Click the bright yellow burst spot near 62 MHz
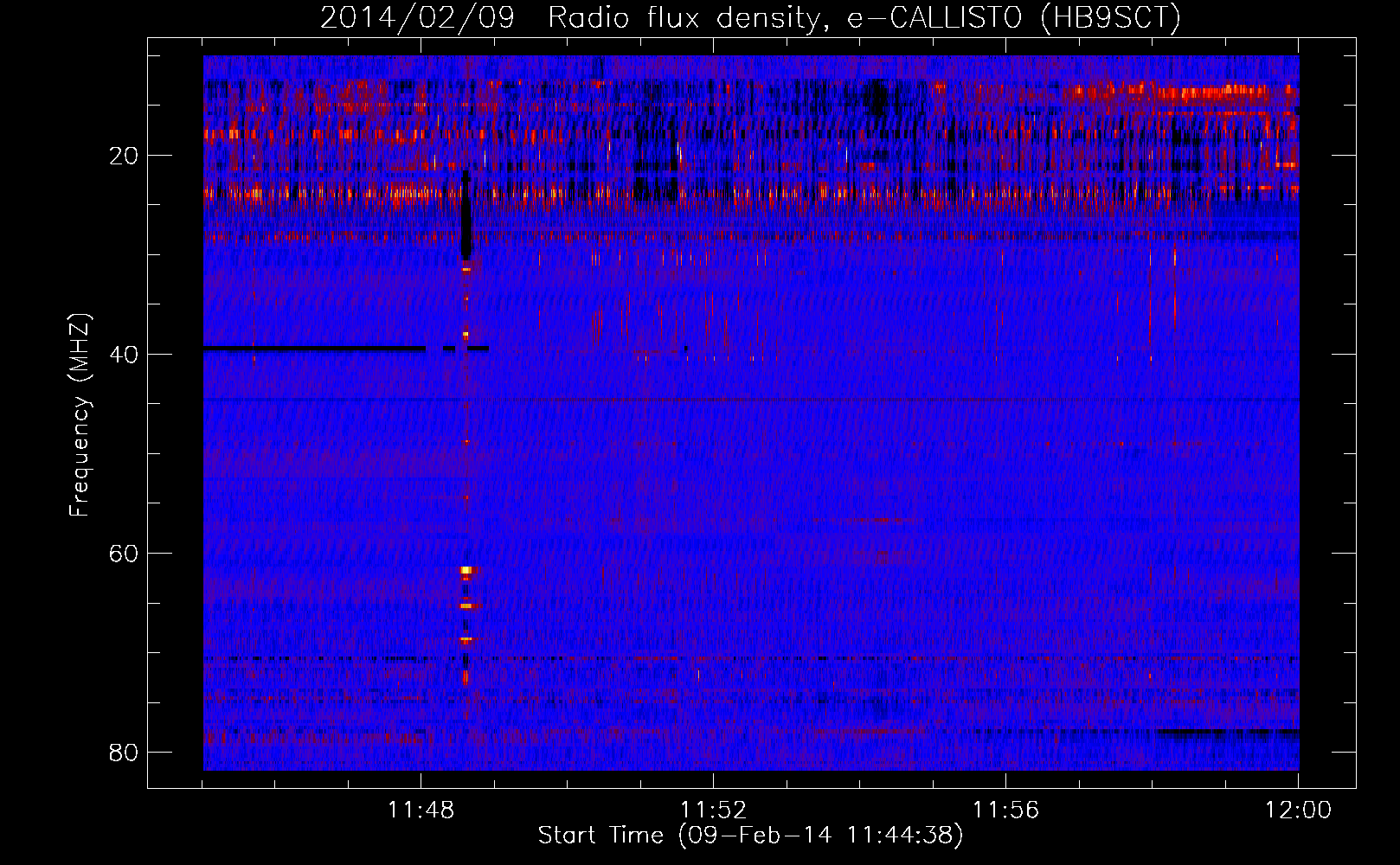The height and width of the screenshot is (865, 1400). [467, 570]
